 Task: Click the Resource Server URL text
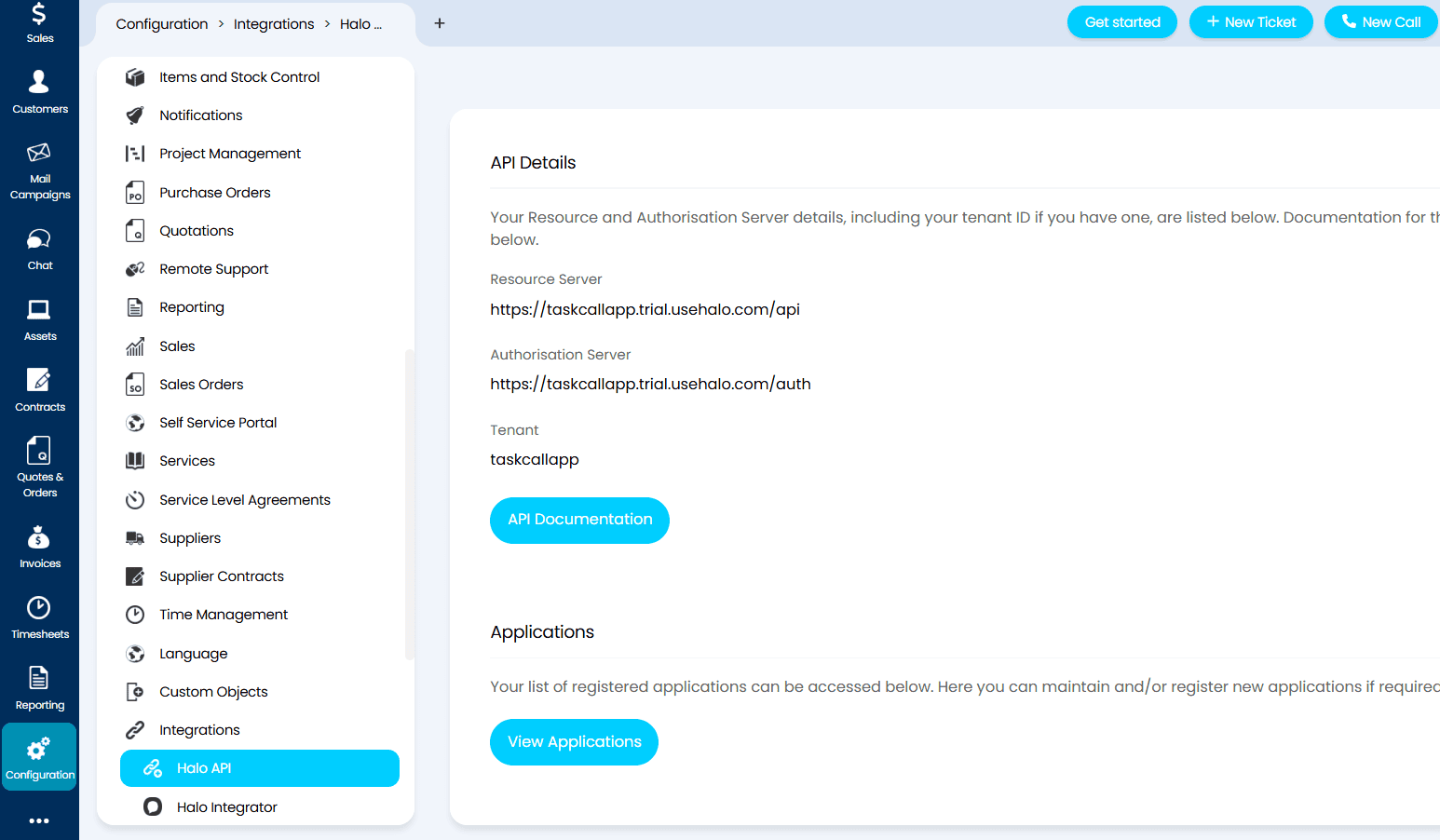point(645,309)
